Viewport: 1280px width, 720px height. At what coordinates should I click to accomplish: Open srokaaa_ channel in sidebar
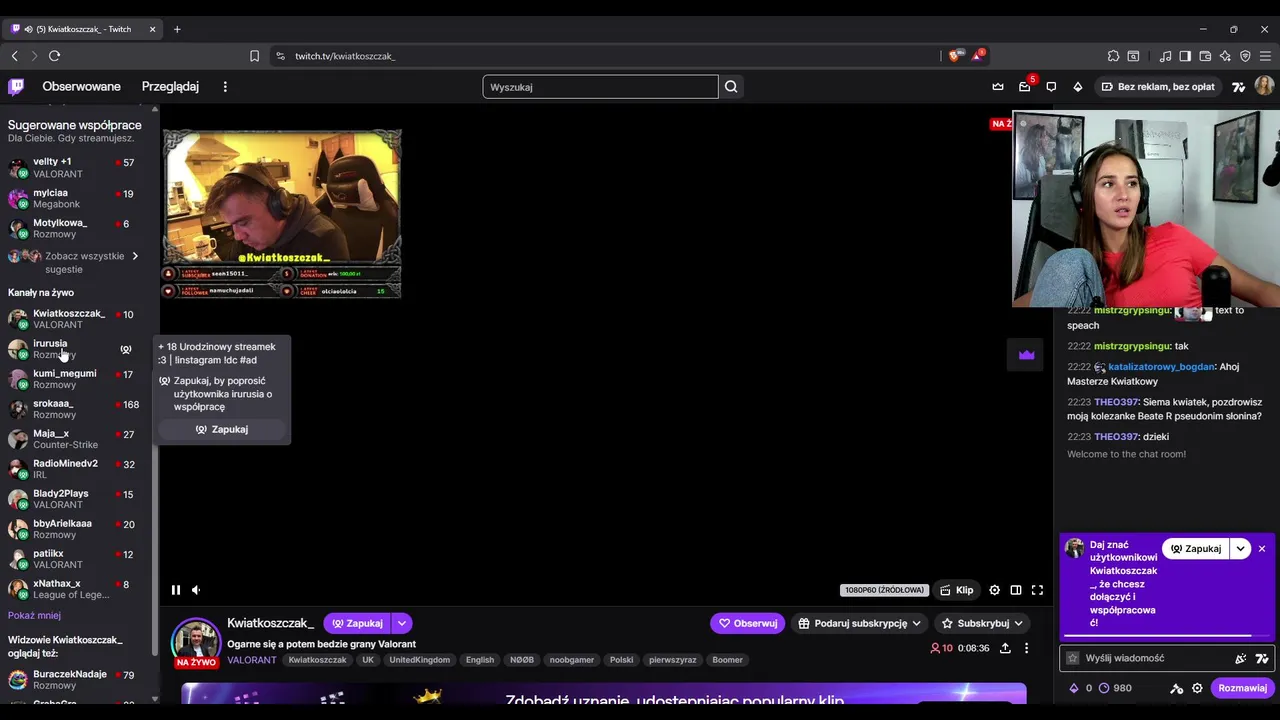point(76,409)
